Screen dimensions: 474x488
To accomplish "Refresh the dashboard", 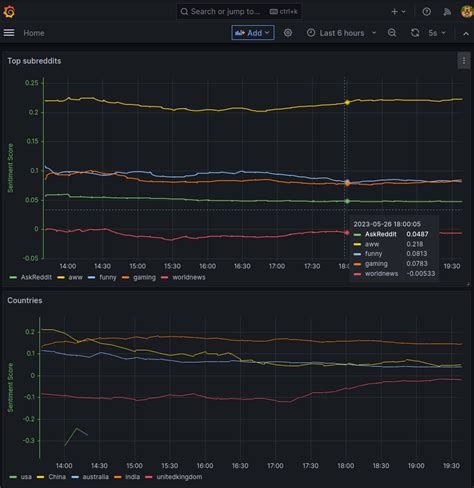I will pyautogui.click(x=415, y=33).
